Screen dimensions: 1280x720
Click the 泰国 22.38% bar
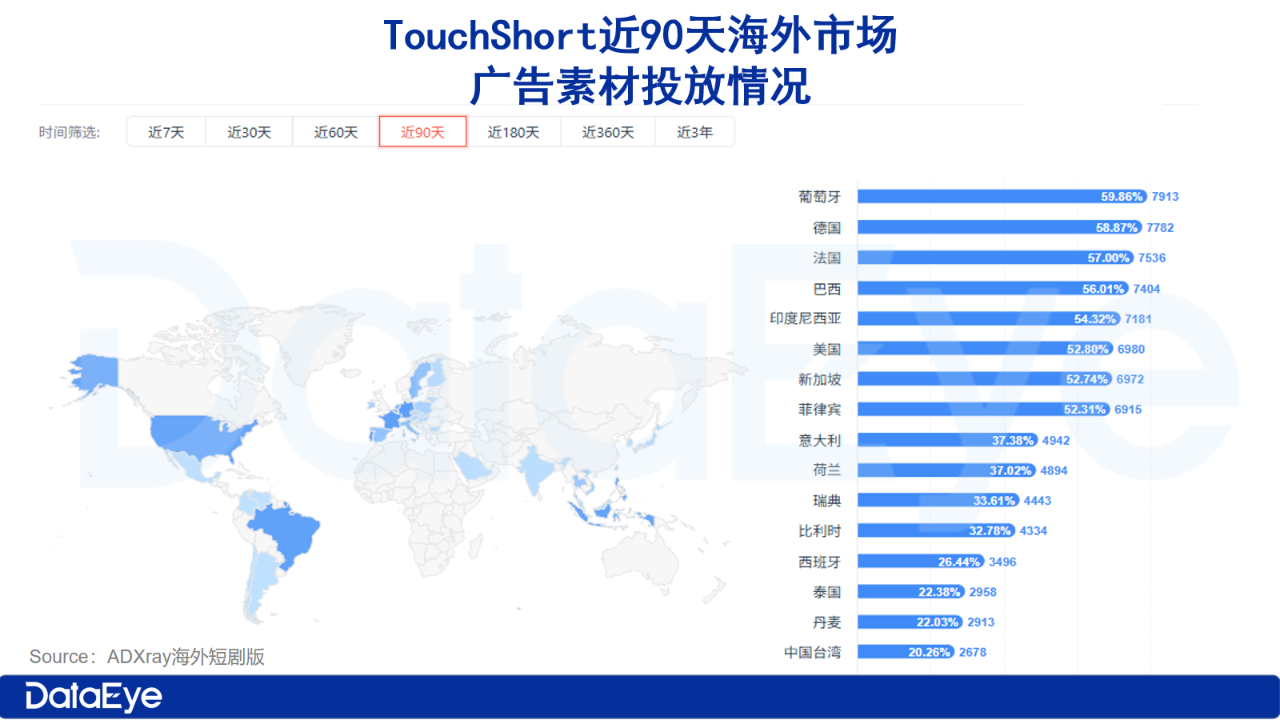pyautogui.click(x=911, y=592)
